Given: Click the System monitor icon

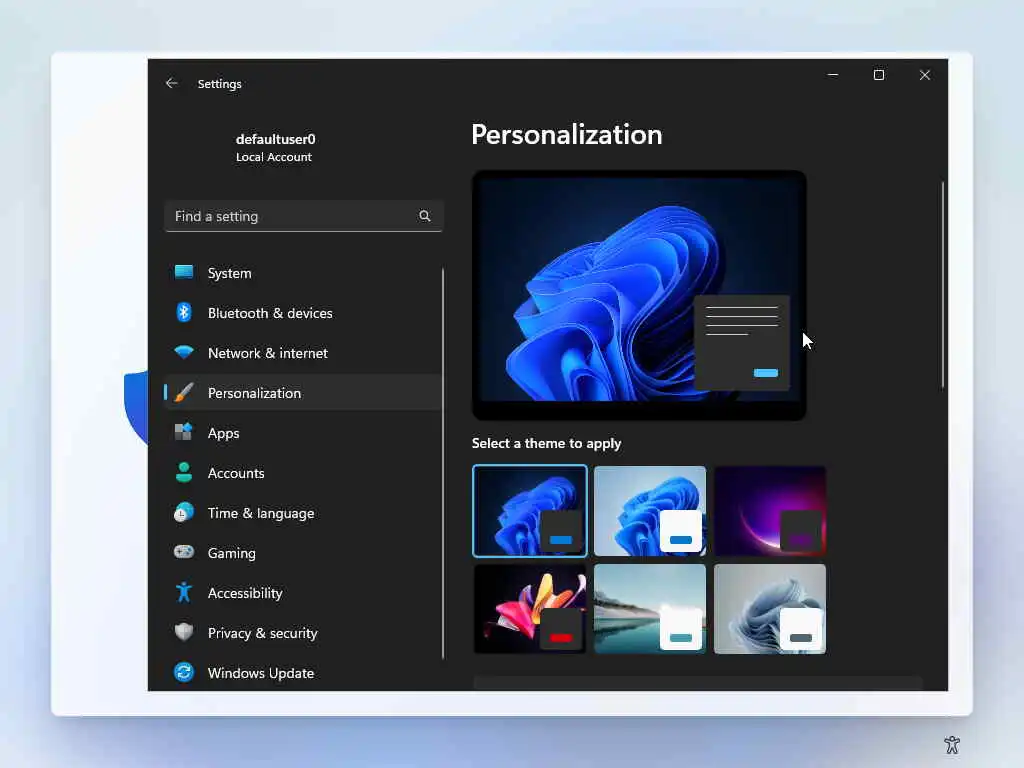Looking at the screenshot, I should [184, 272].
